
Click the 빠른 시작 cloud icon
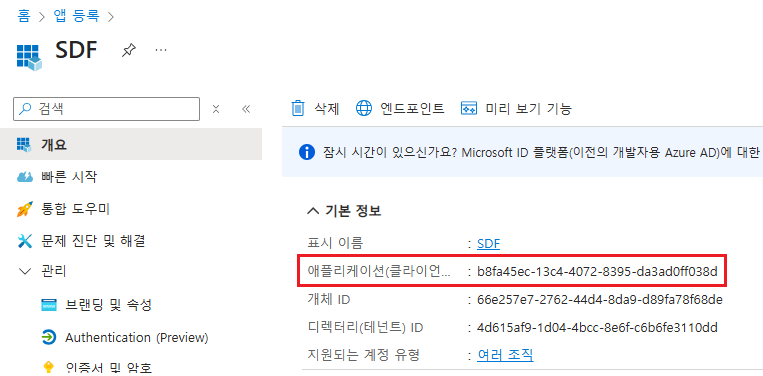point(24,177)
